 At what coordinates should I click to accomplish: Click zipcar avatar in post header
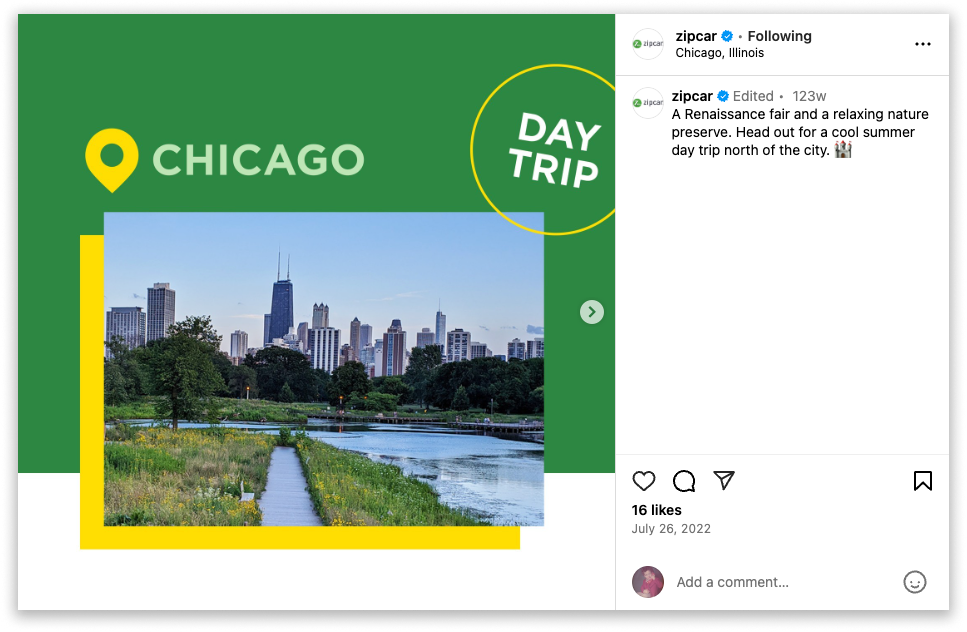tap(648, 44)
